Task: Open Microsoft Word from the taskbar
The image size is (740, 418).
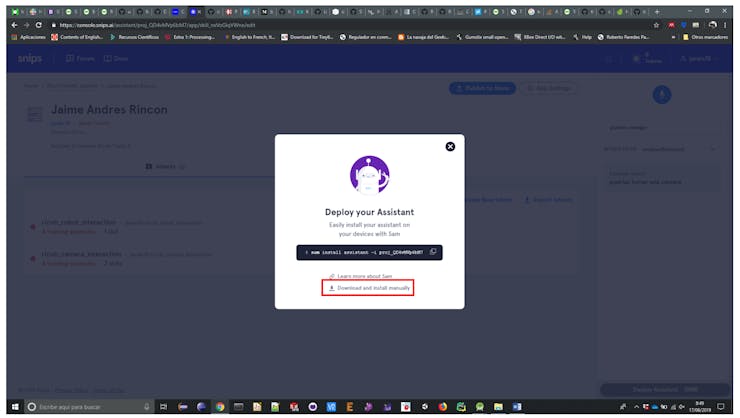Action: (x=517, y=407)
